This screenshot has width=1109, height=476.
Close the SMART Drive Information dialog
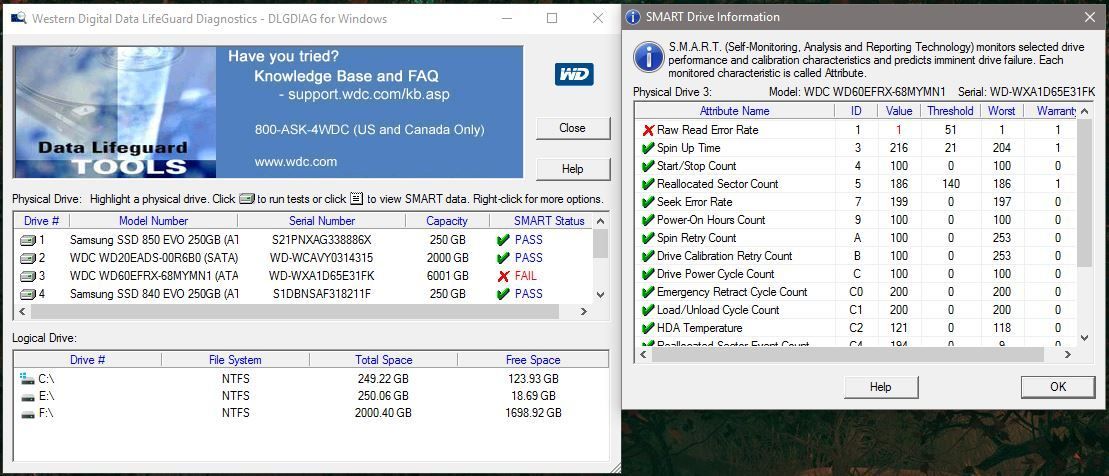tap(1090, 17)
